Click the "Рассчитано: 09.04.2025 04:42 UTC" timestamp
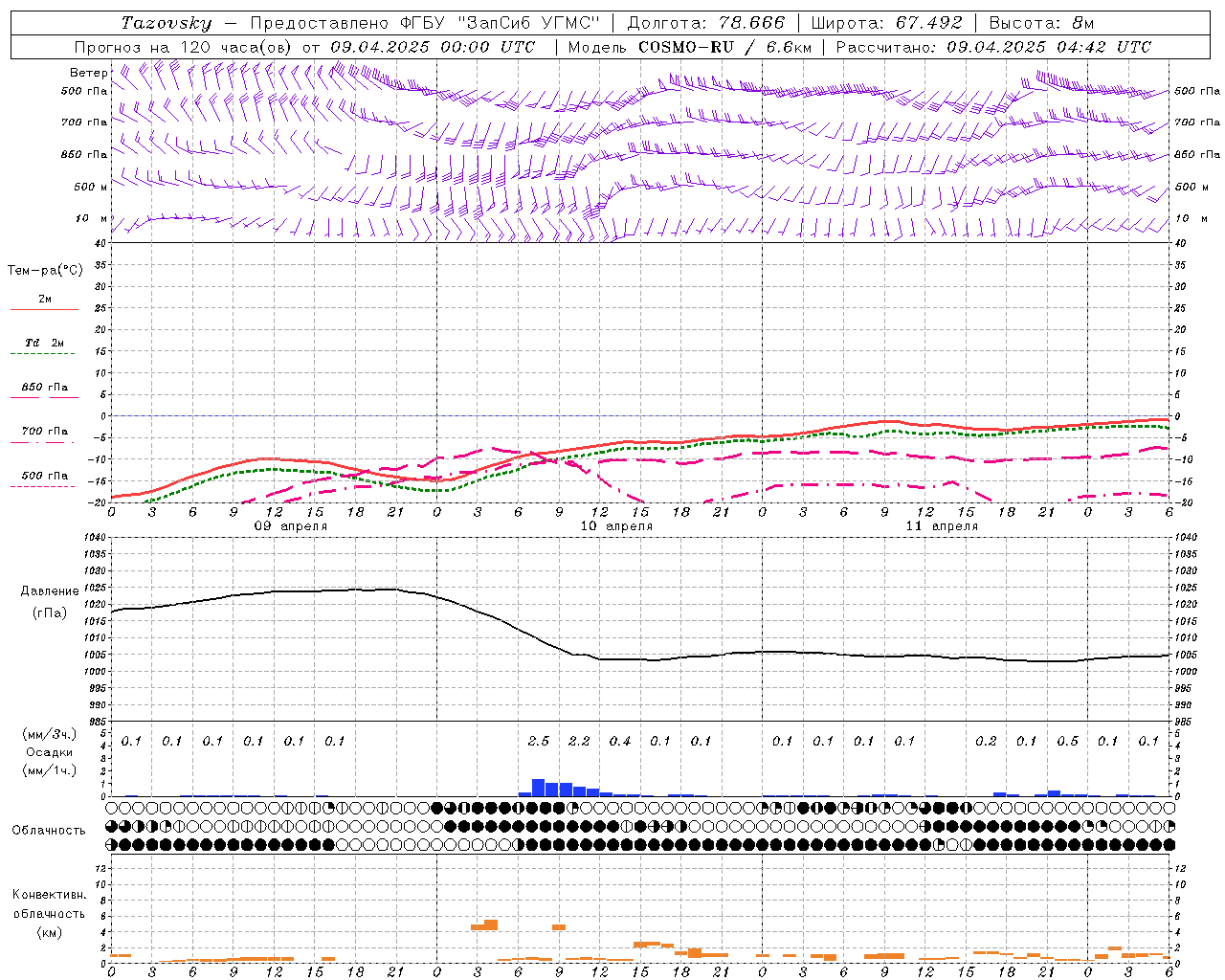The height and width of the screenshot is (980, 1225). tap(993, 47)
